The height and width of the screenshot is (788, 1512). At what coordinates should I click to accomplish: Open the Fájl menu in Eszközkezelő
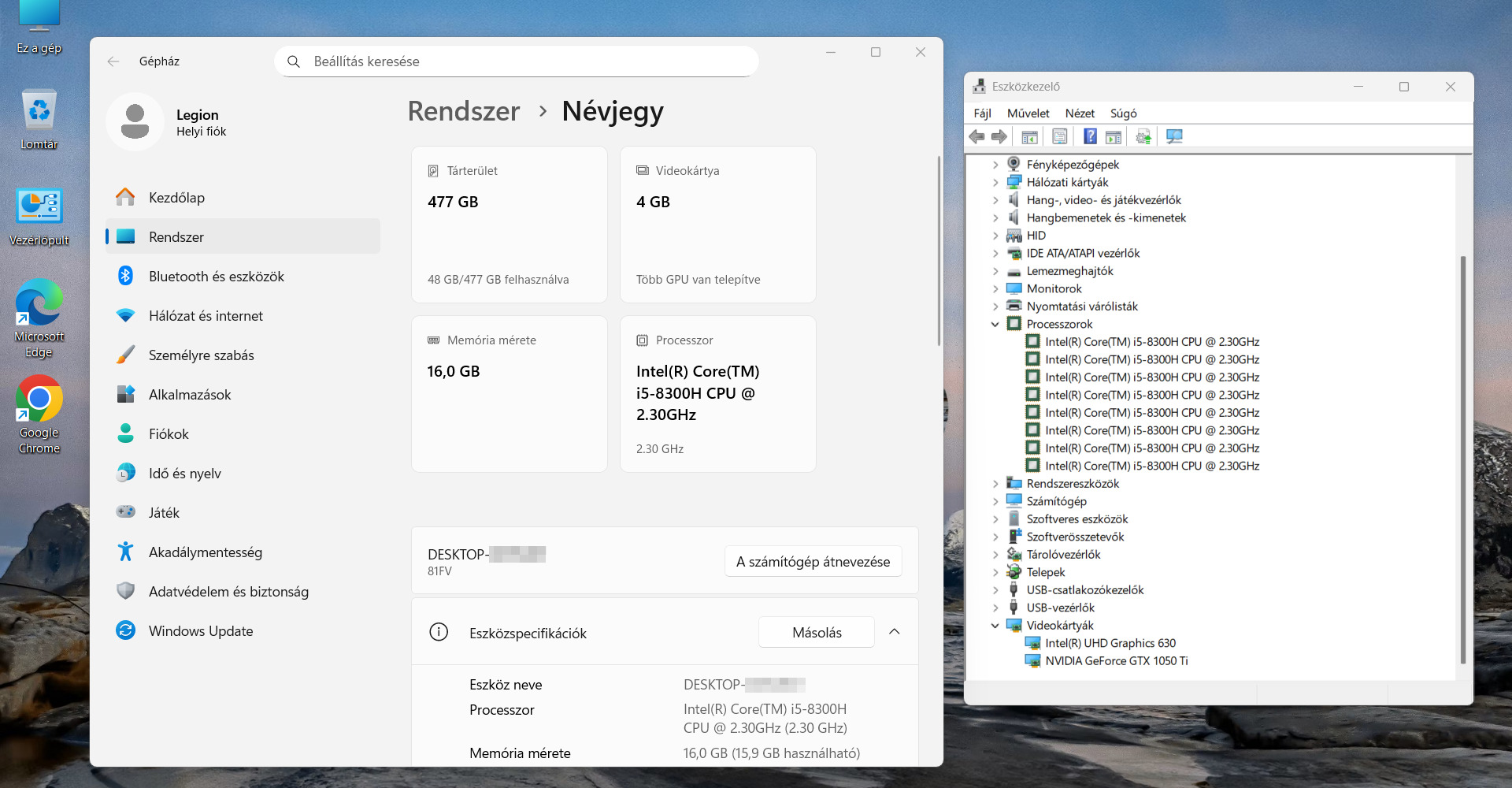[982, 113]
